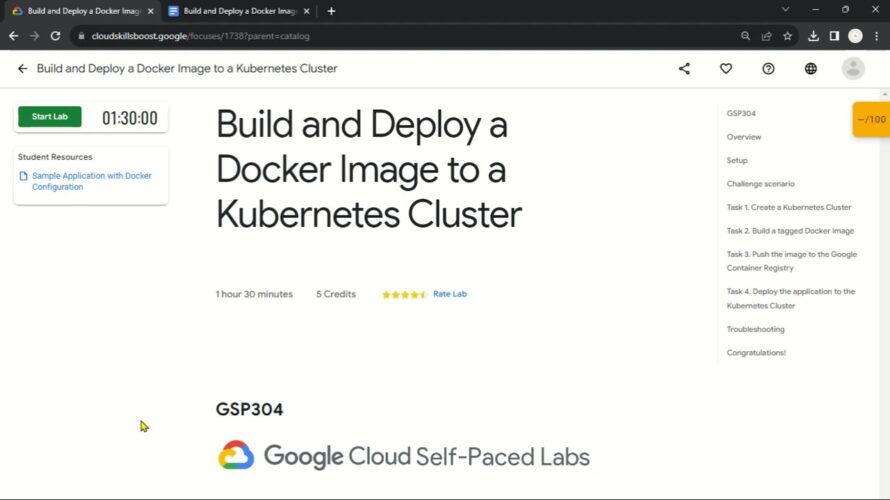Click the 5 Credits label
The width and height of the screenshot is (890, 500).
pos(336,294)
